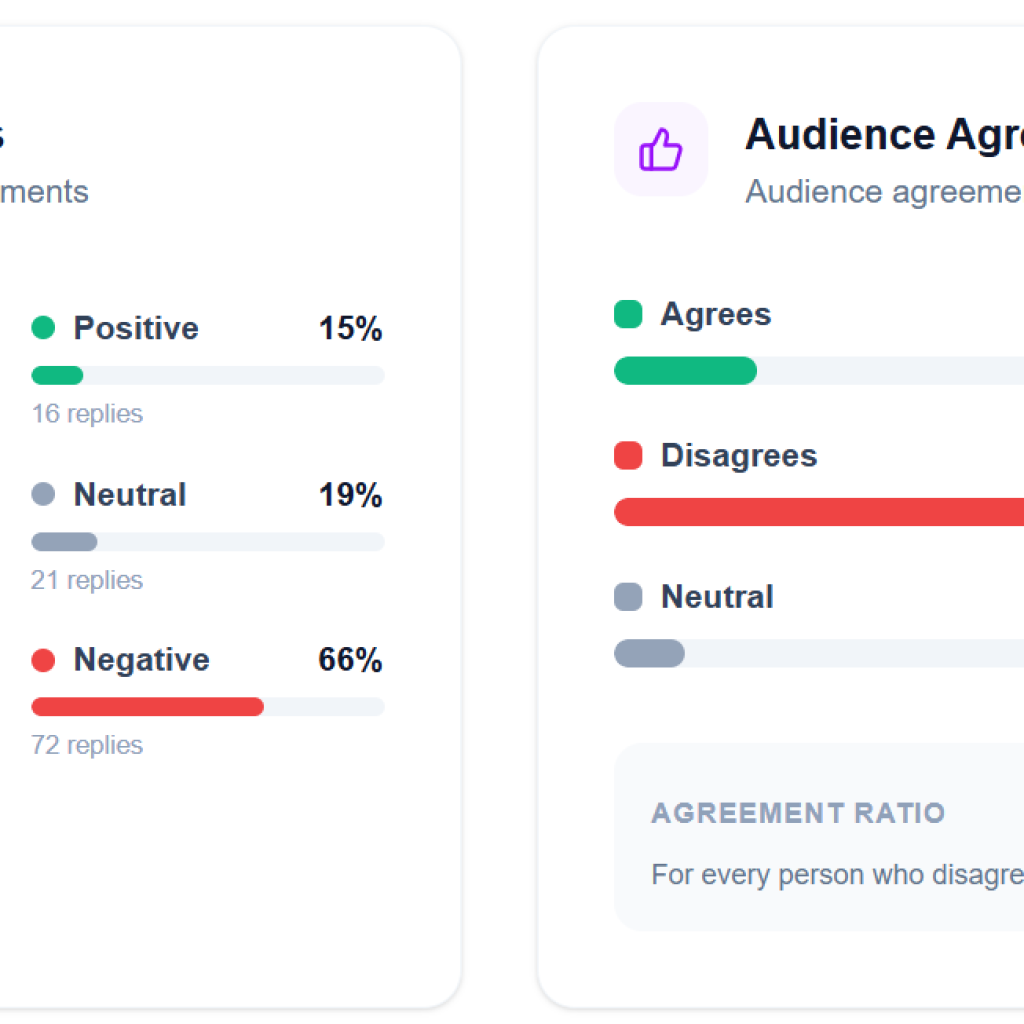Select the 16 replies text
Image resolution: width=1024 pixels, height=1024 pixels.
[x=87, y=413]
